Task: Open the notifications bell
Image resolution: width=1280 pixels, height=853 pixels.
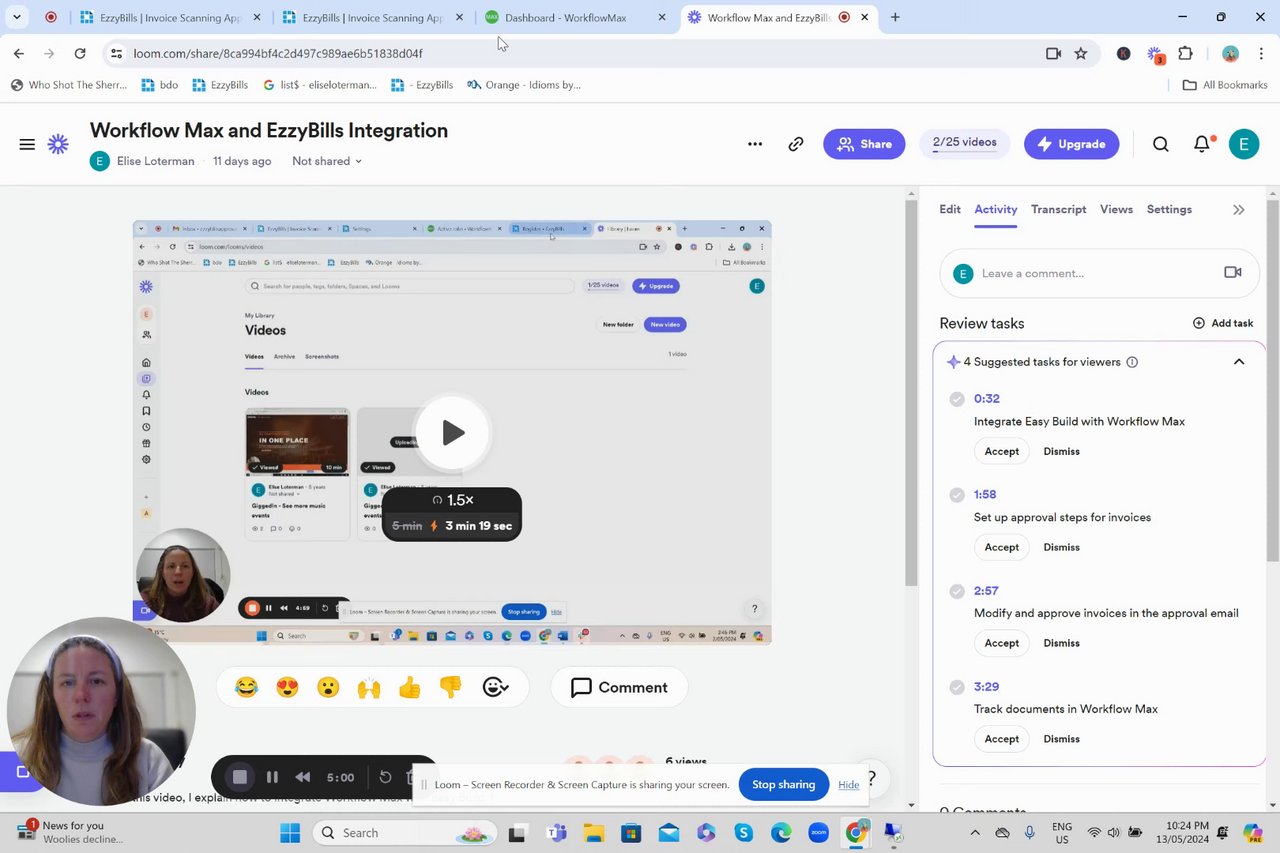Action: [x=1203, y=144]
